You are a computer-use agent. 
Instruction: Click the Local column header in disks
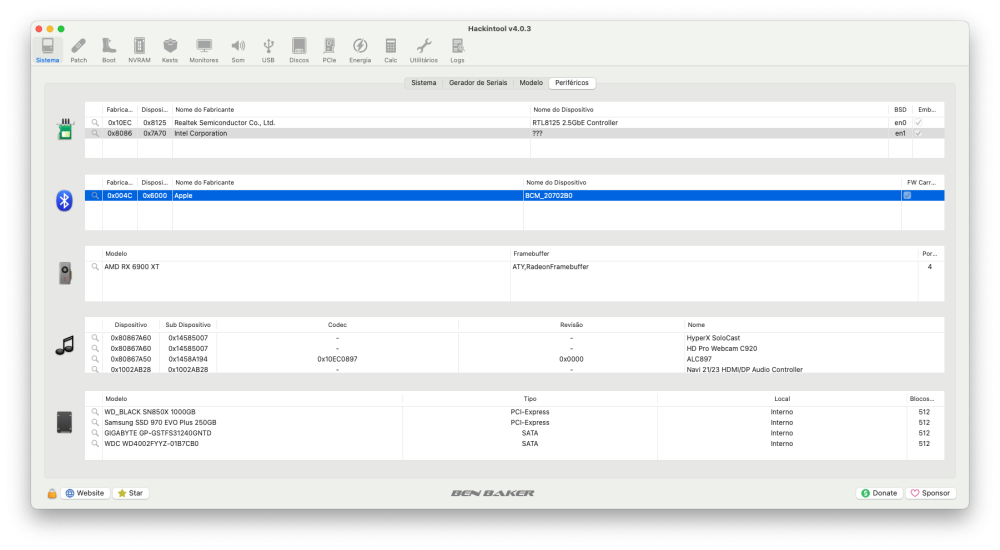[x=782, y=399]
